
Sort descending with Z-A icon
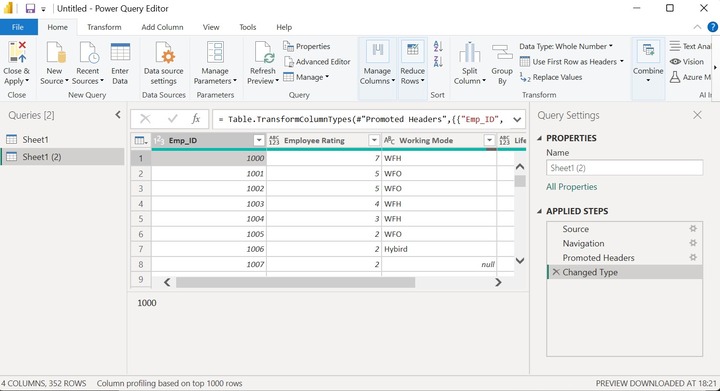click(438, 61)
